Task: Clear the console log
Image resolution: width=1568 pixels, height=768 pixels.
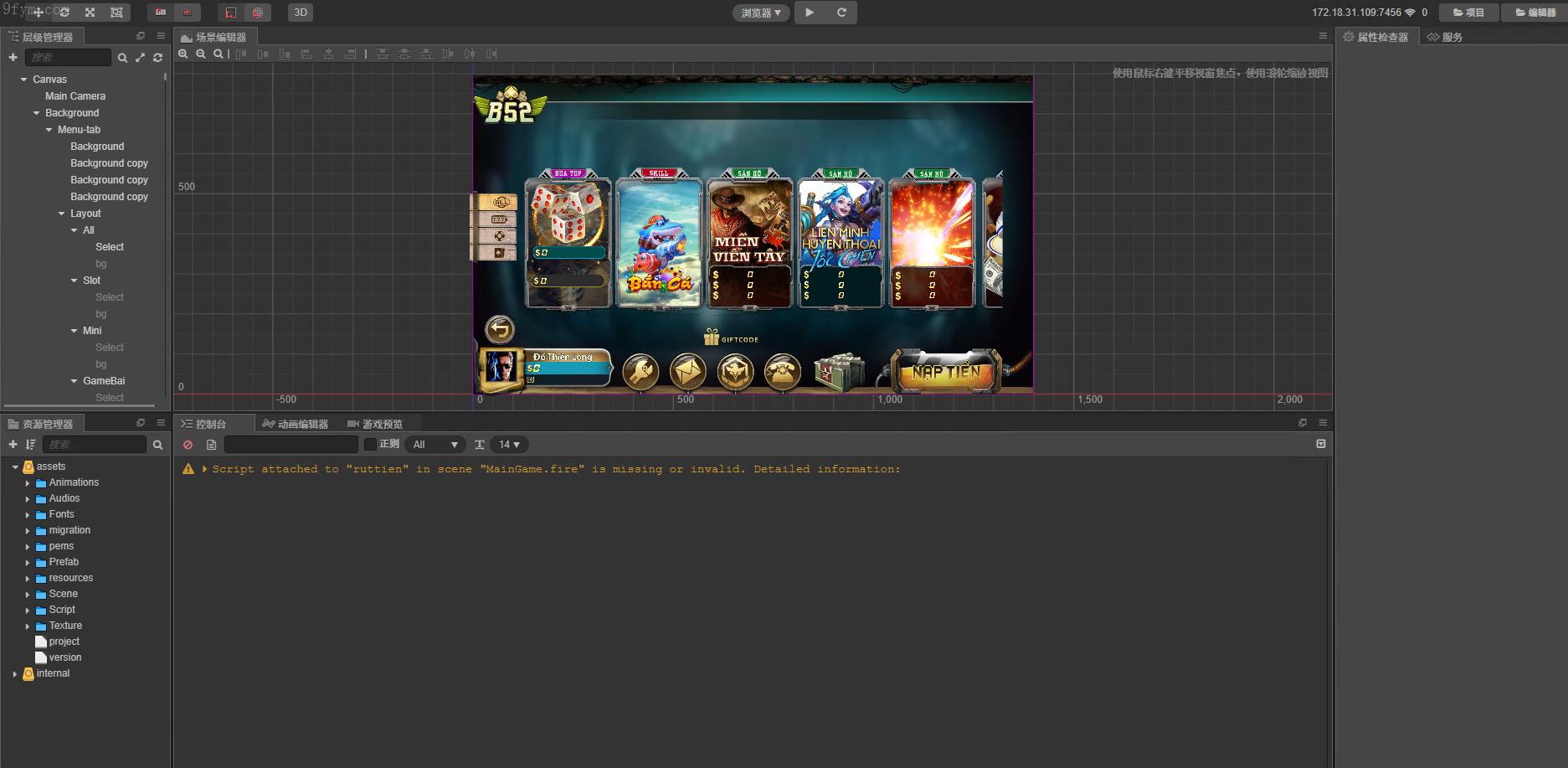Action: click(x=188, y=445)
